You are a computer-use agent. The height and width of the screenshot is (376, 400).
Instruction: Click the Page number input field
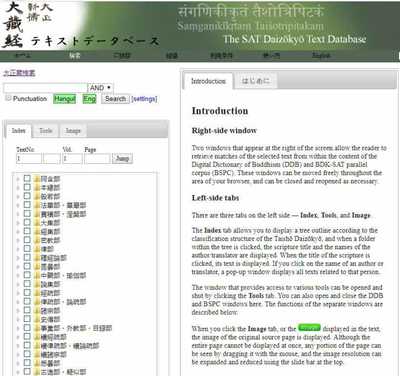pyautogui.click(x=97, y=158)
